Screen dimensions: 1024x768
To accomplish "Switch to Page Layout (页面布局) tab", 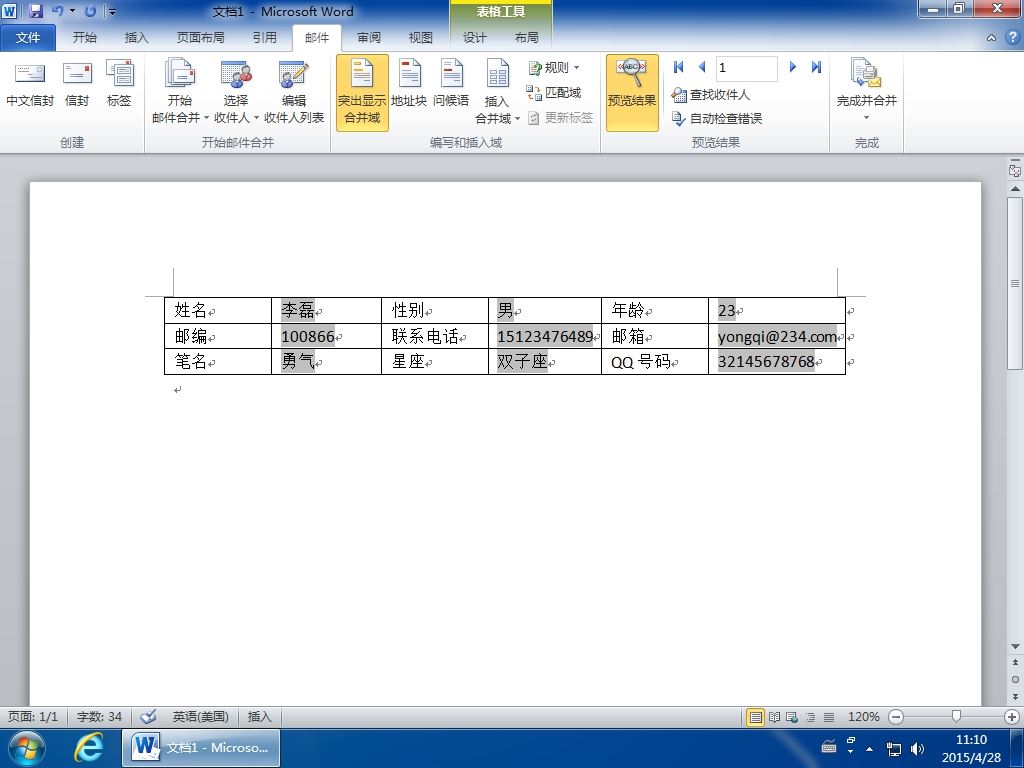I will 200,38.
